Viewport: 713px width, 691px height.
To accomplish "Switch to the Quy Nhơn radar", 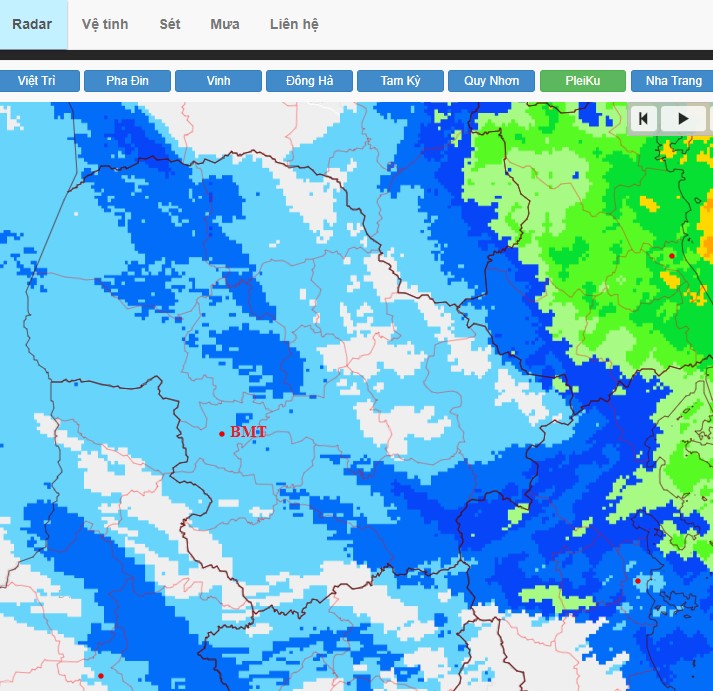I will (x=492, y=81).
